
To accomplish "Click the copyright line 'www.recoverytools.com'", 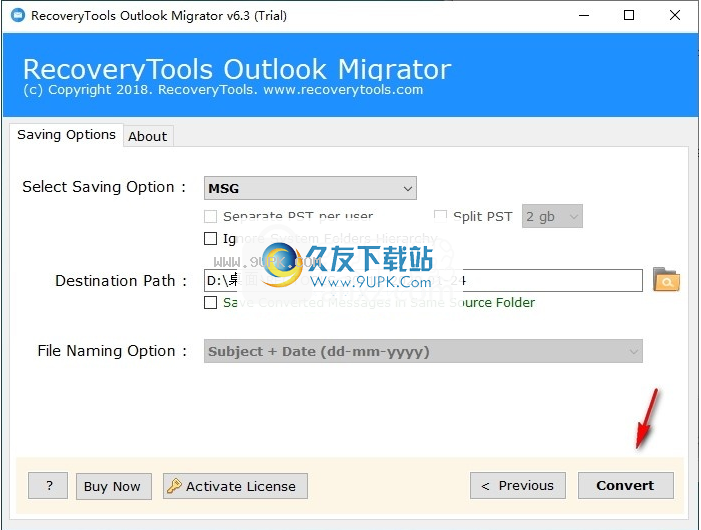I will (343, 90).
